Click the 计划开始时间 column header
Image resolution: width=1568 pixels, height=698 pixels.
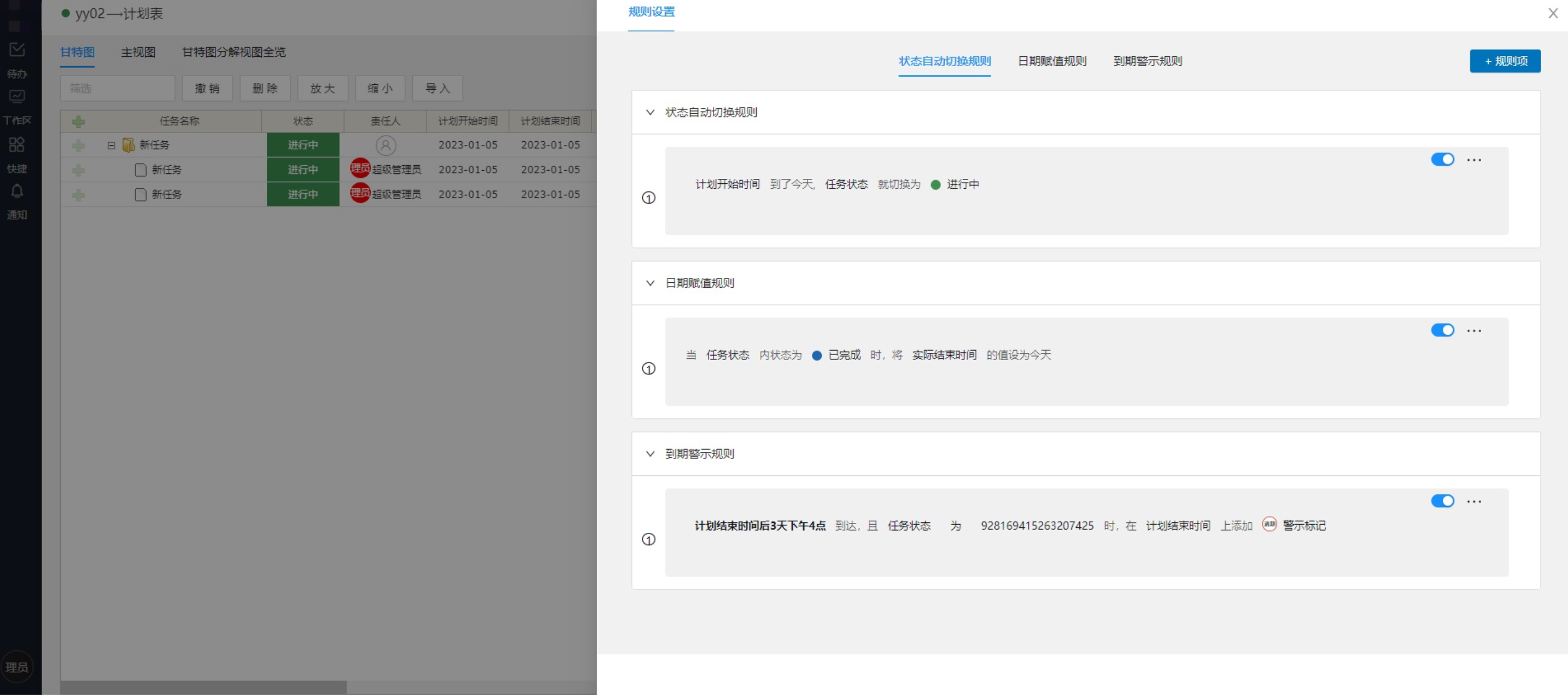467,121
